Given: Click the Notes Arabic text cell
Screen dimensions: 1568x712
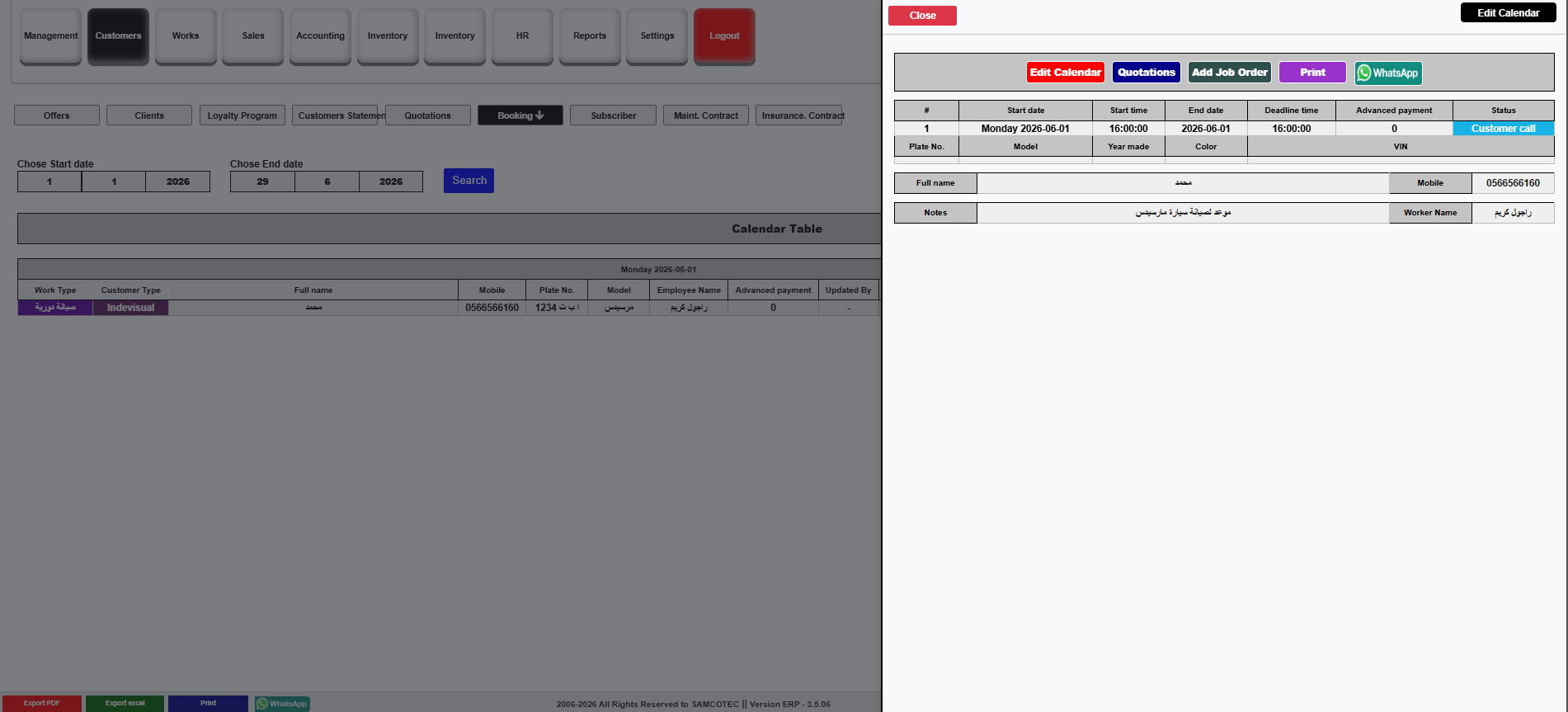Looking at the screenshot, I should point(1183,213).
